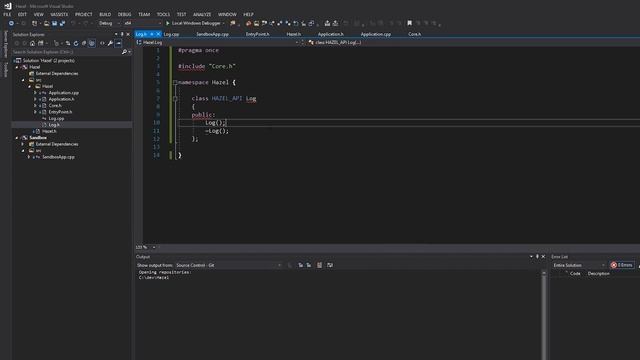The height and width of the screenshot is (360, 640).
Task: Switch to the Core.h editor tab
Action: pyautogui.click(x=414, y=34)
